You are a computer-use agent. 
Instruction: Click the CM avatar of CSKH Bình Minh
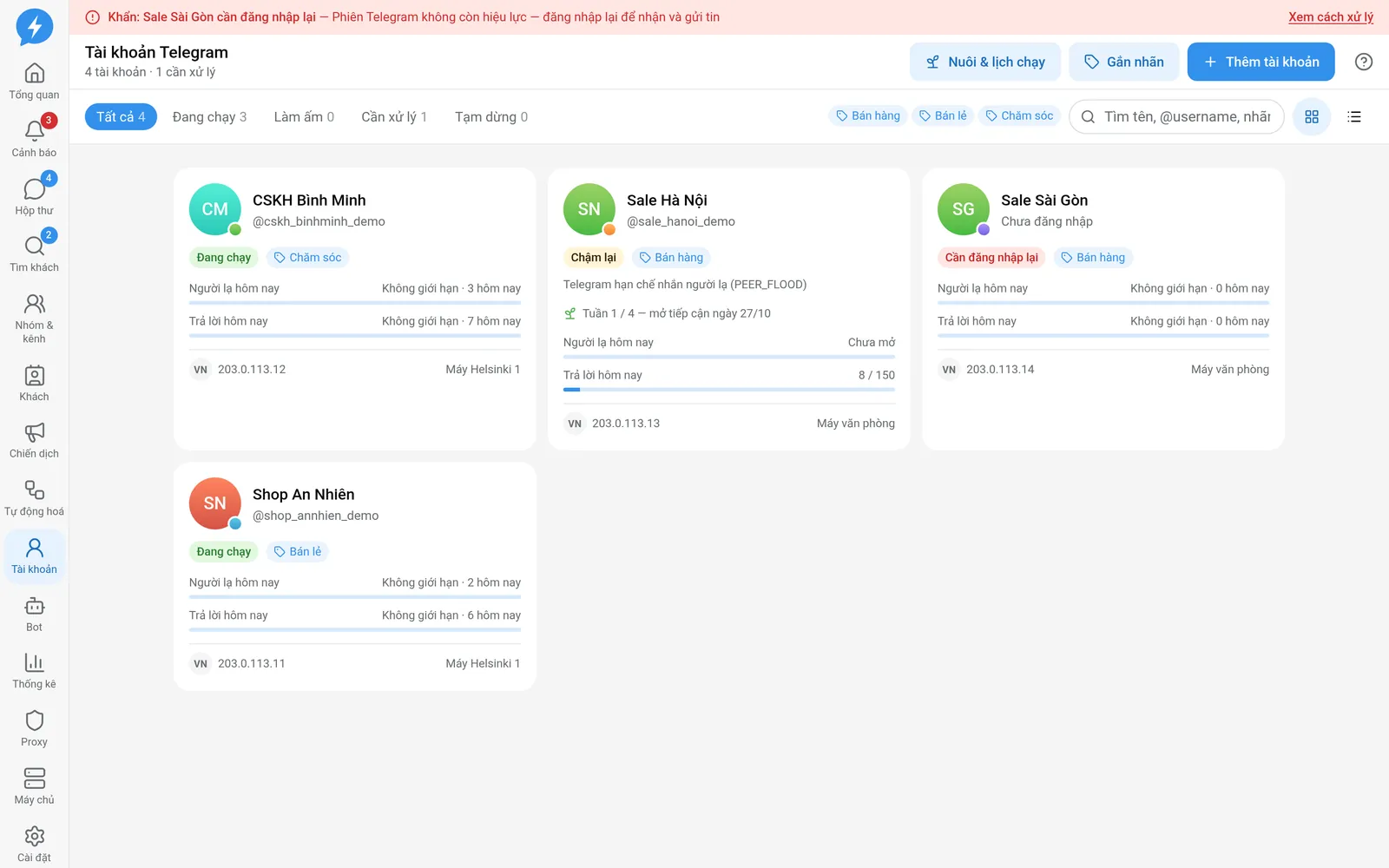pyautogui.click(x=215, y=209)
